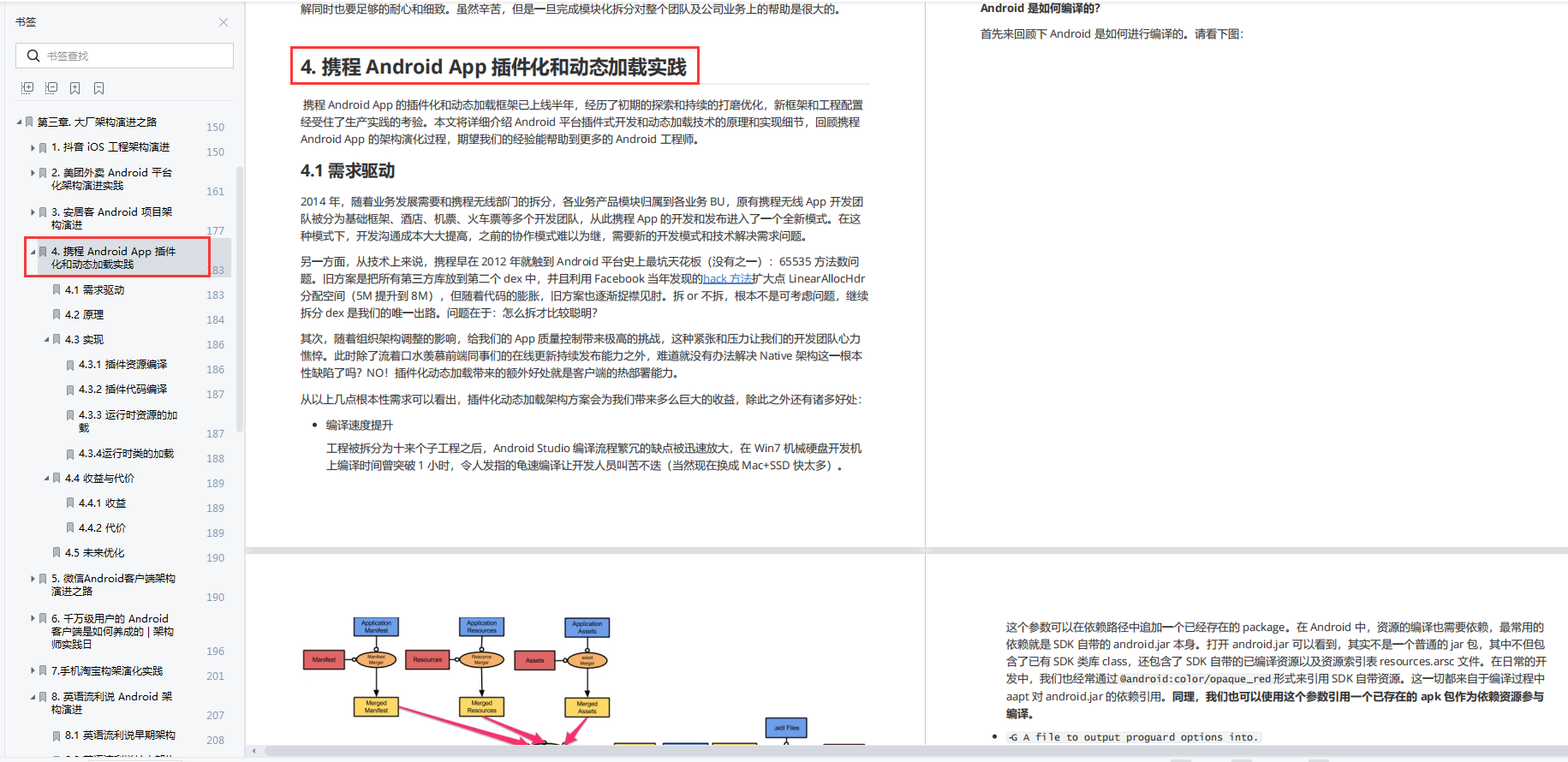
Task: Click the bookmark flag icon beside 4.1 需求驱动
Action: tap(57, 290)
